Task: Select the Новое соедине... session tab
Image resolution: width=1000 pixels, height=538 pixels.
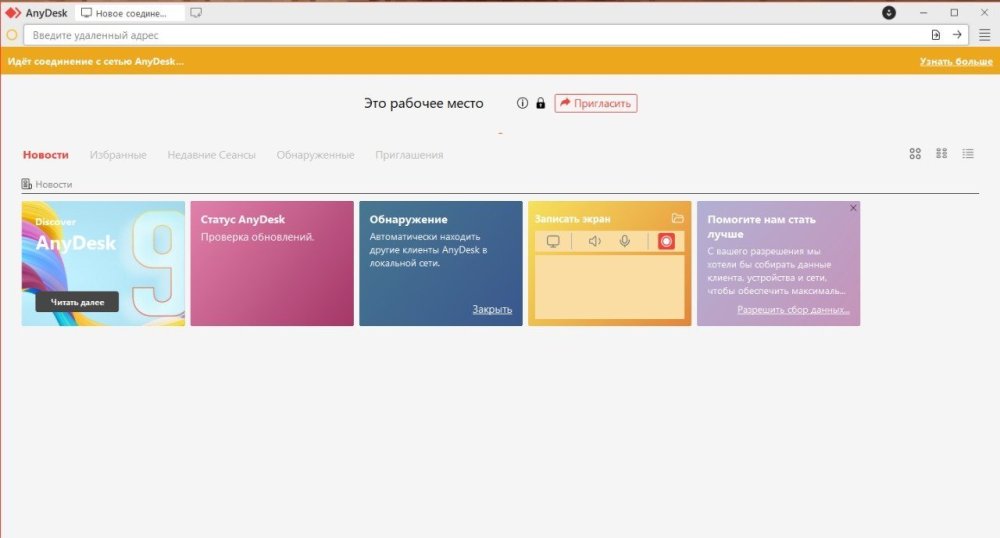Action: coord(129,13)
